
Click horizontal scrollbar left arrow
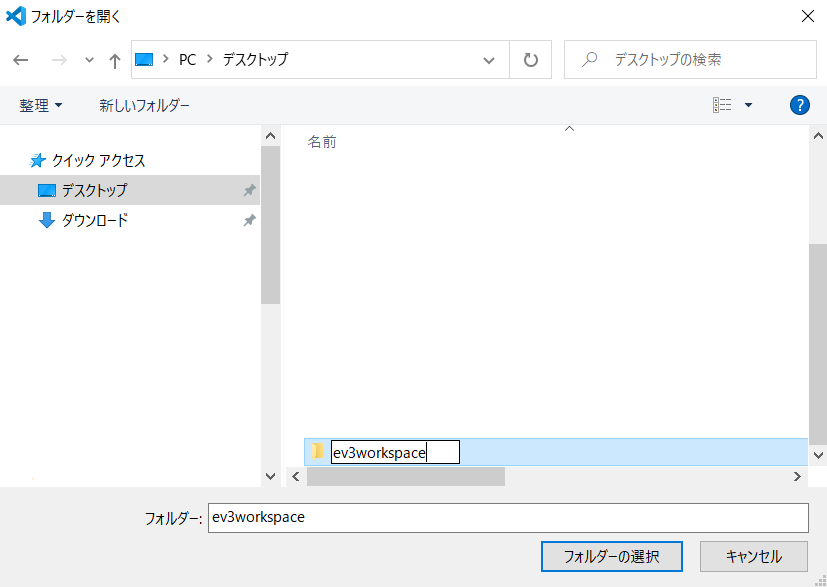295,477
